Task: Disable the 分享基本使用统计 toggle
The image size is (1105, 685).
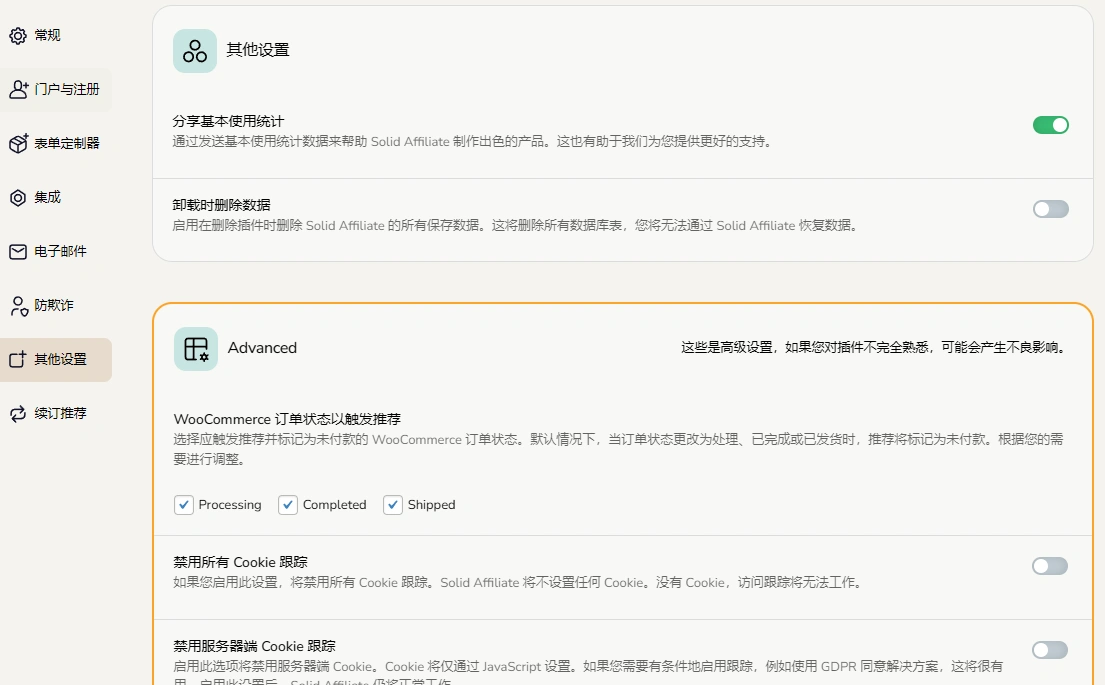Action: point(1050,126)
